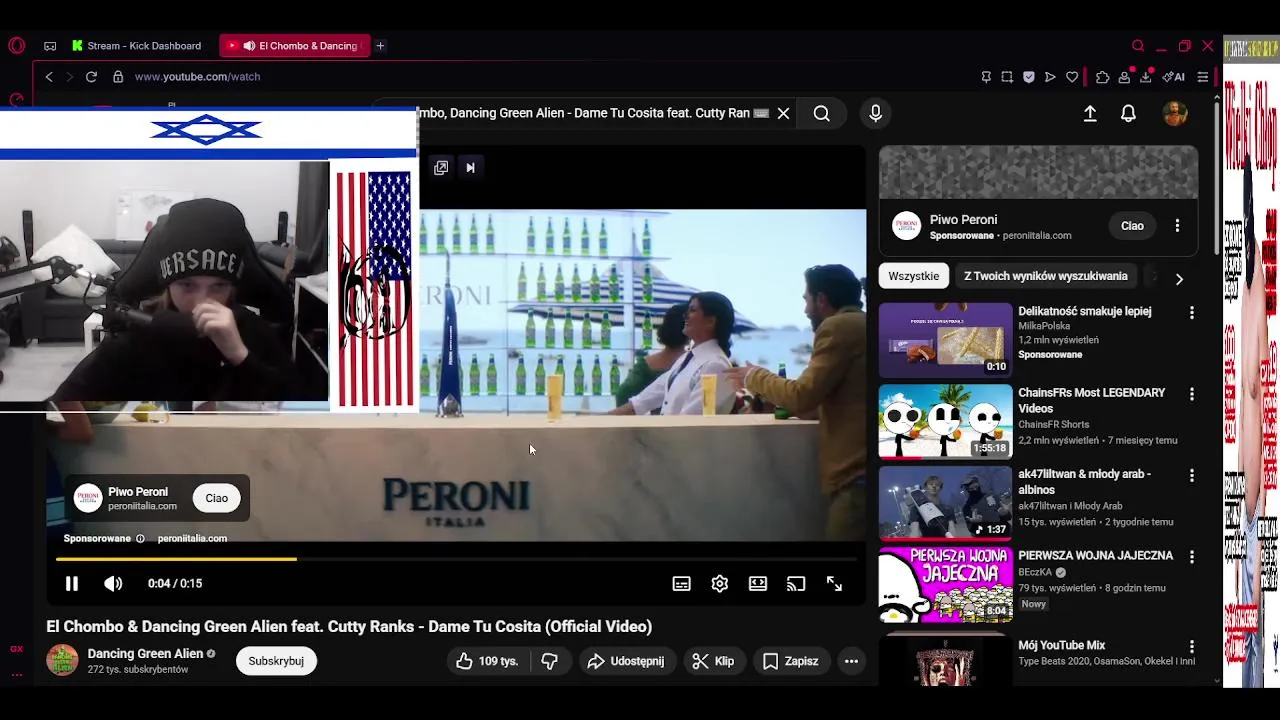Save video with Zapisz
1280x720 pixels.
[790, 661]
